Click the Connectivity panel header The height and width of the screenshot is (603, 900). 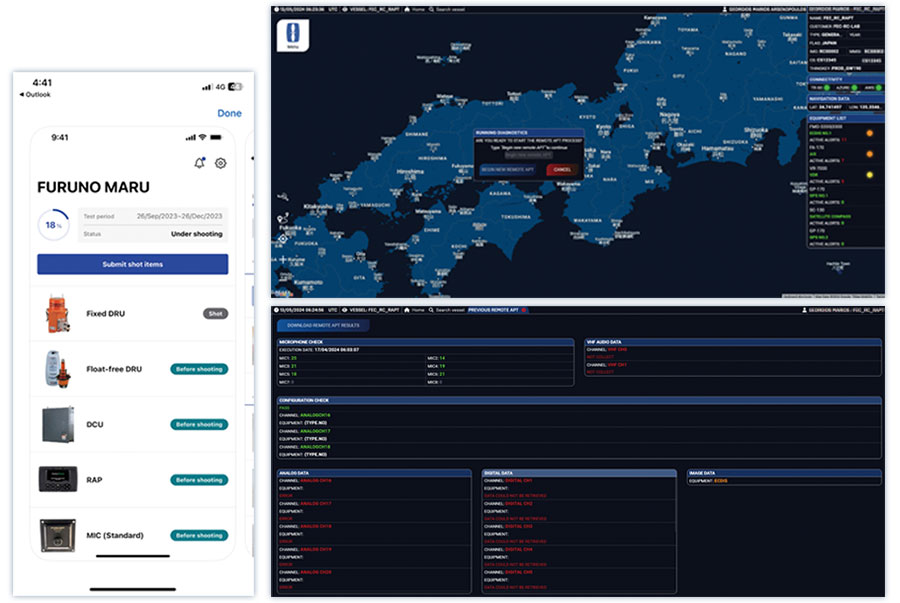click(845, 80)
